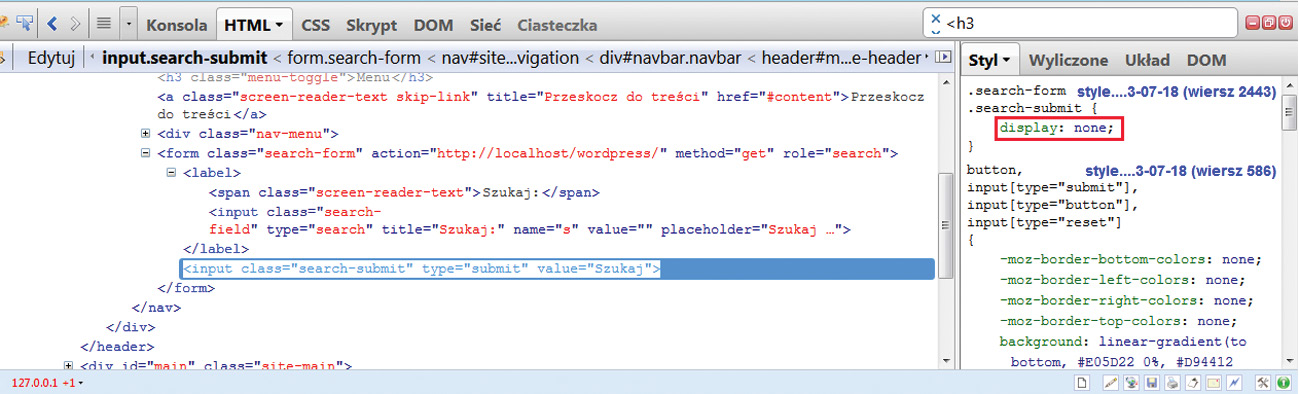Viewport: 1299px width, 394px height.
Task: Activate the element inspect pointer tool
Action: tap(24, 23)
